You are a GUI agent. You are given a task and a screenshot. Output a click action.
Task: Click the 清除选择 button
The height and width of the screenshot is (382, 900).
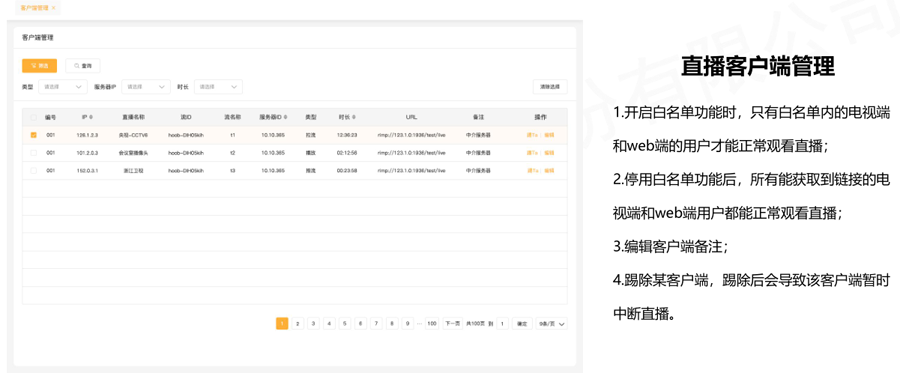click(550, 87)
